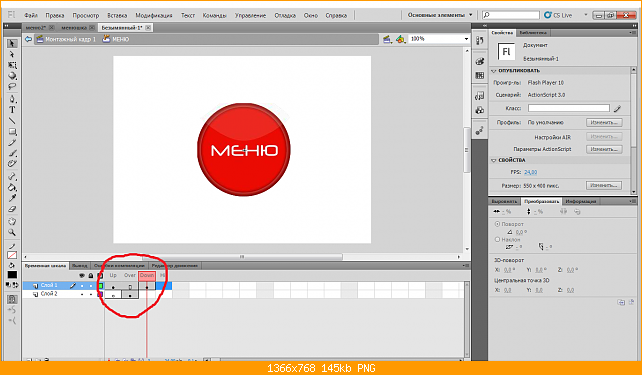Click the Down frame of Слой 1
642x375 pixels.
click(x=147, y=286)
